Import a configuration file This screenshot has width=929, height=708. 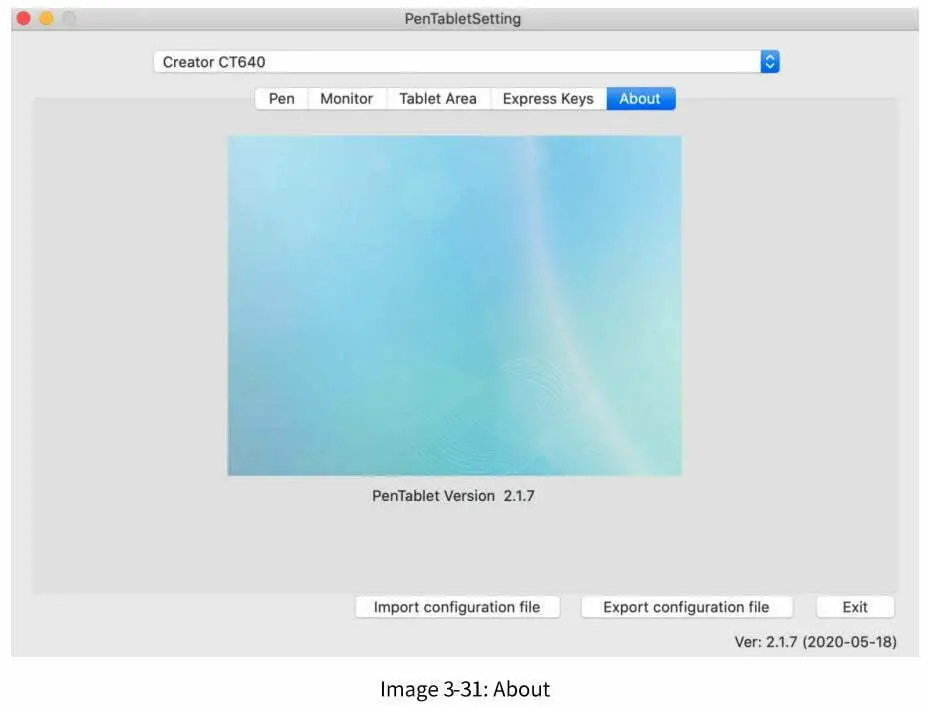click(x=457, y=606)
